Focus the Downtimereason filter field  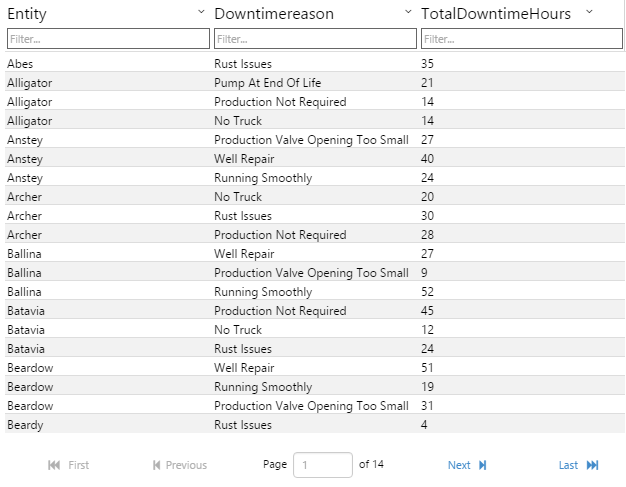[x=315, y=39]
